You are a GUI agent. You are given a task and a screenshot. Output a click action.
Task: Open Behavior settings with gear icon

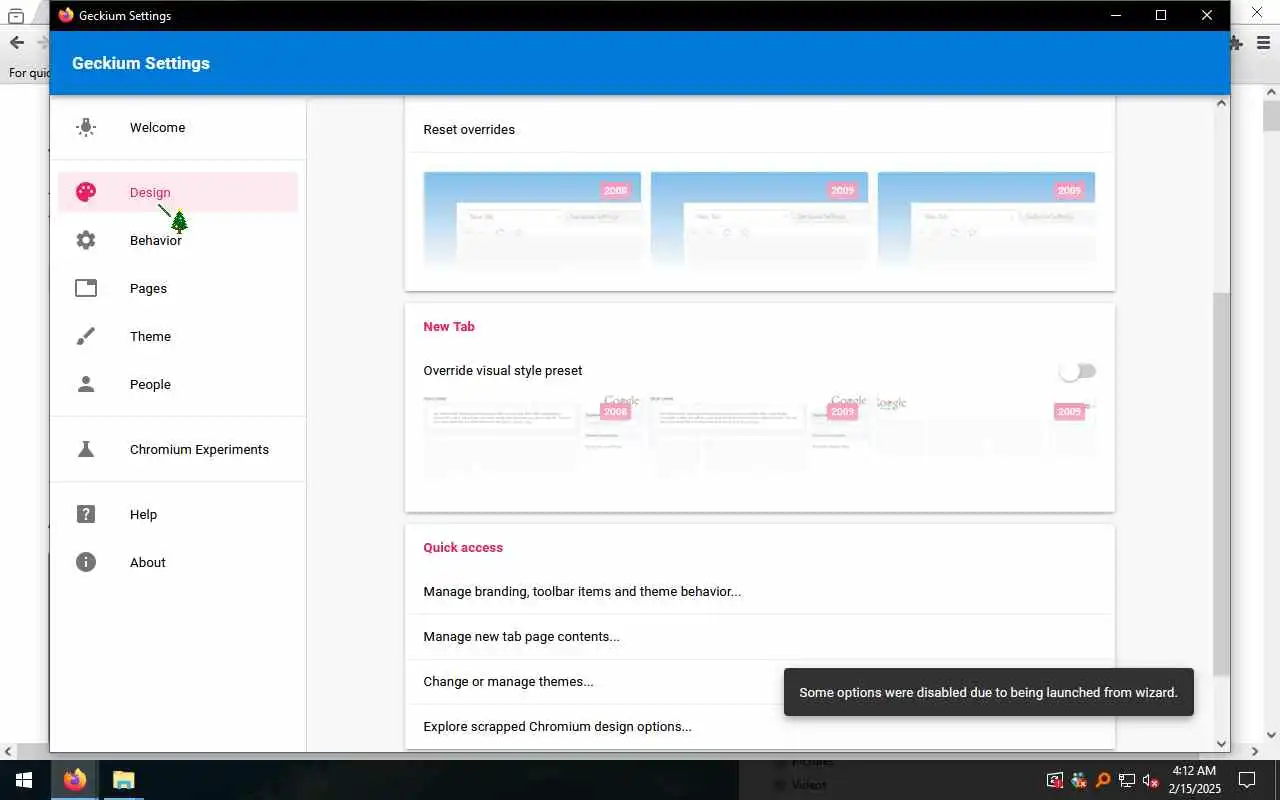click(x=177, y=240)
